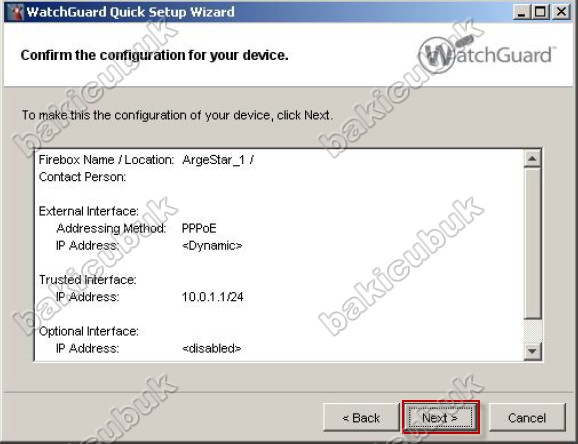Viewport: 578px width, 444px height.
Task: Select the PPPoE addressing method text
Action: 199,229
